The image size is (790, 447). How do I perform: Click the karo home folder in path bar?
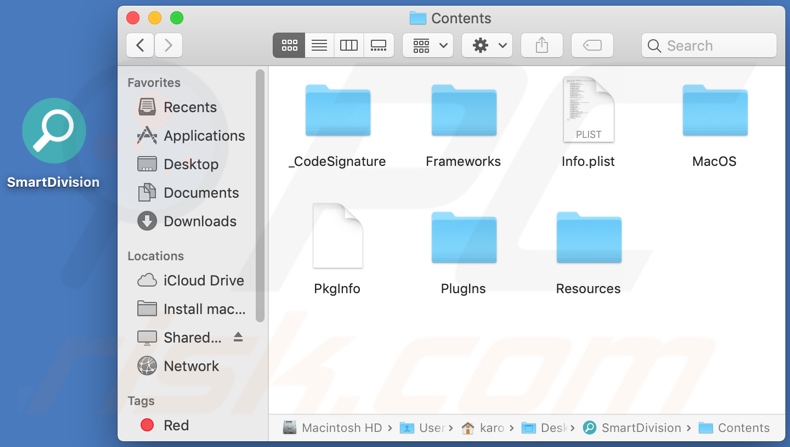click(483, 428)
